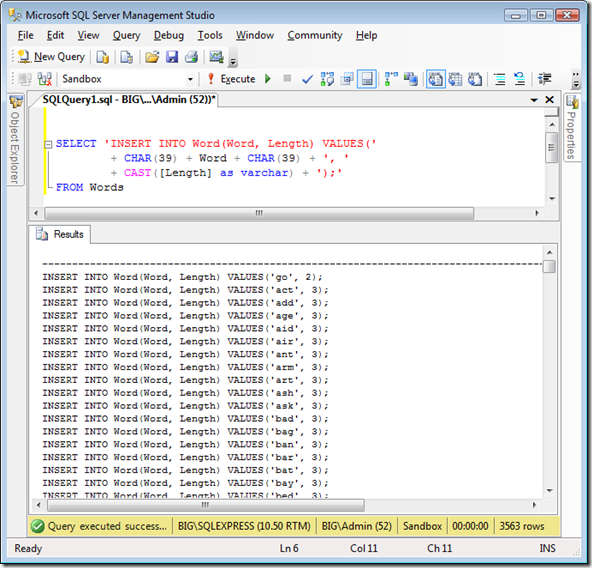This screenshot has width=592, height=568.
Task: Start debugging with the green arrow
Action: [268, 79]
